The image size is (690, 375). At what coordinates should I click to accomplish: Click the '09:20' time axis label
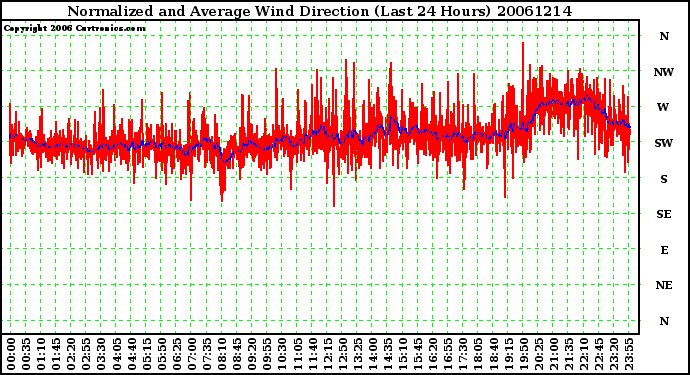coord(252,354)
